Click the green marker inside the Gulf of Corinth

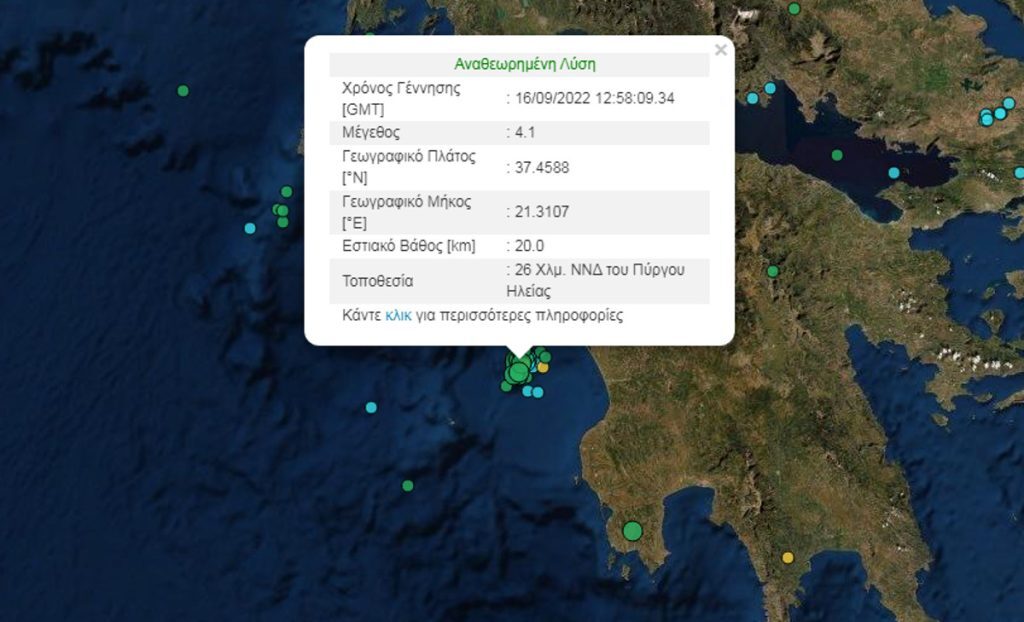coord(837,155)
